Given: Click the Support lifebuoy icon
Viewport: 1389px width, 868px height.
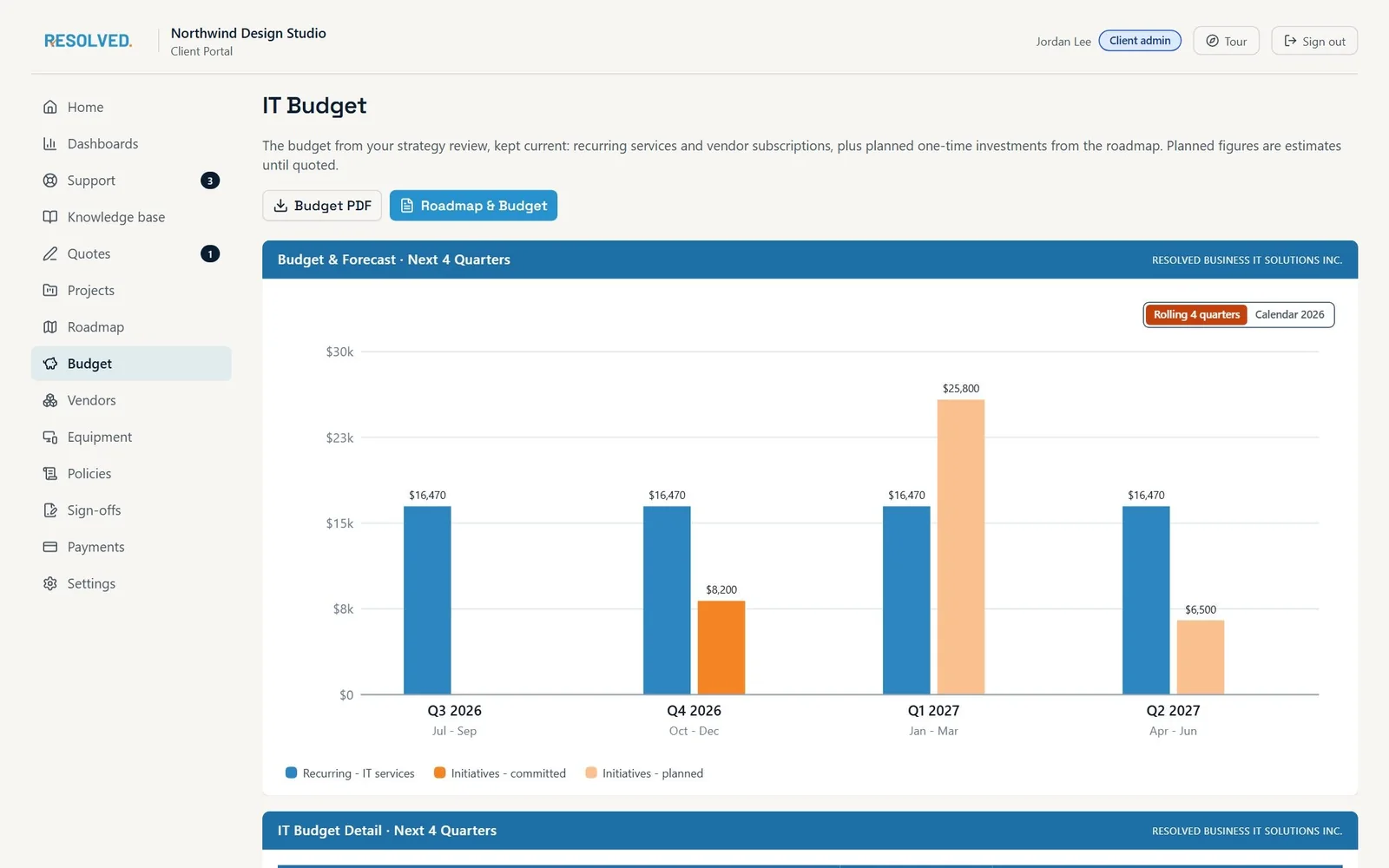Looking at the screenshot, I should 50,181.
